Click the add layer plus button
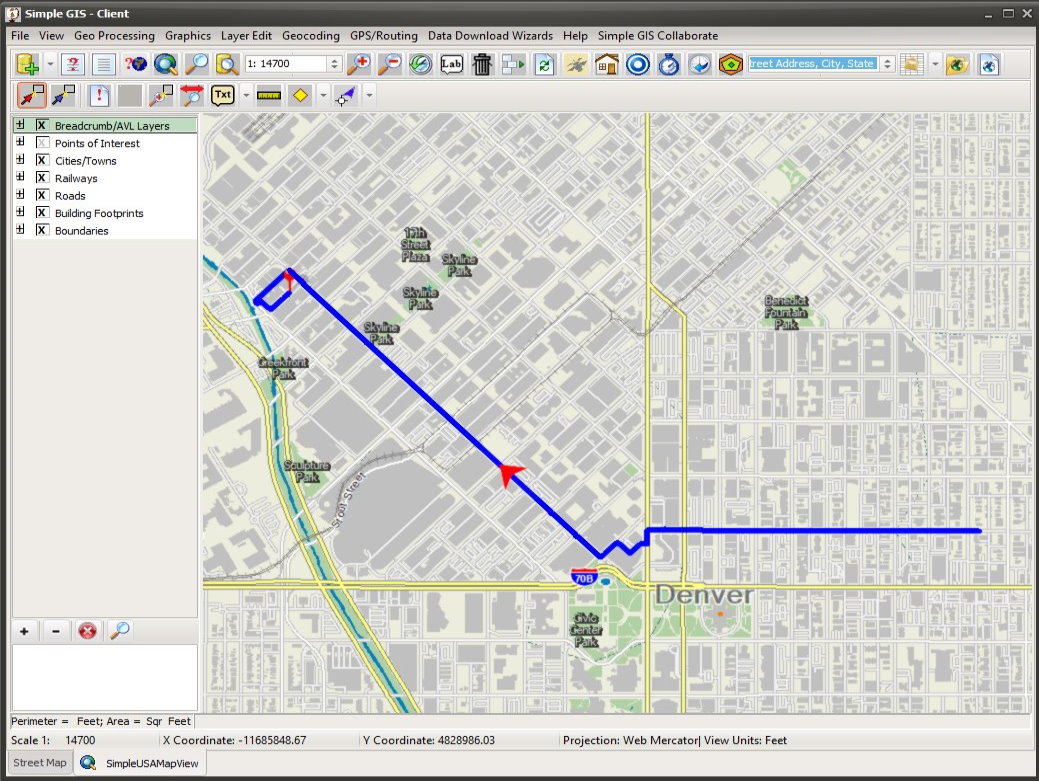The width and height of the screenshot is (1039, 781). tap(23, 631)
